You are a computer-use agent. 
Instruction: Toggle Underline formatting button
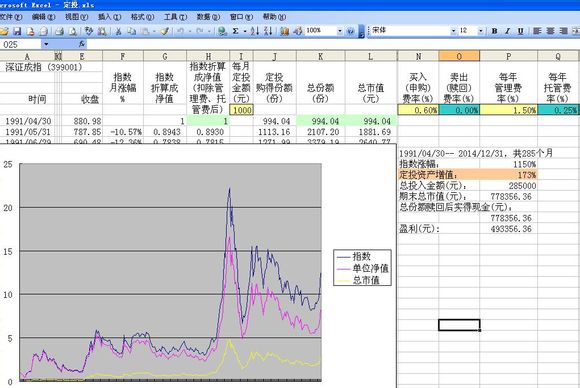pos(520,31)
